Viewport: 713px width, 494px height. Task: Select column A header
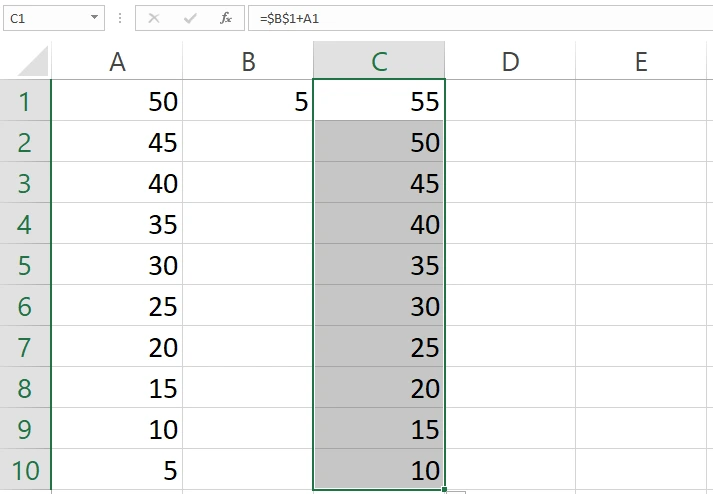tap(117, 61)
